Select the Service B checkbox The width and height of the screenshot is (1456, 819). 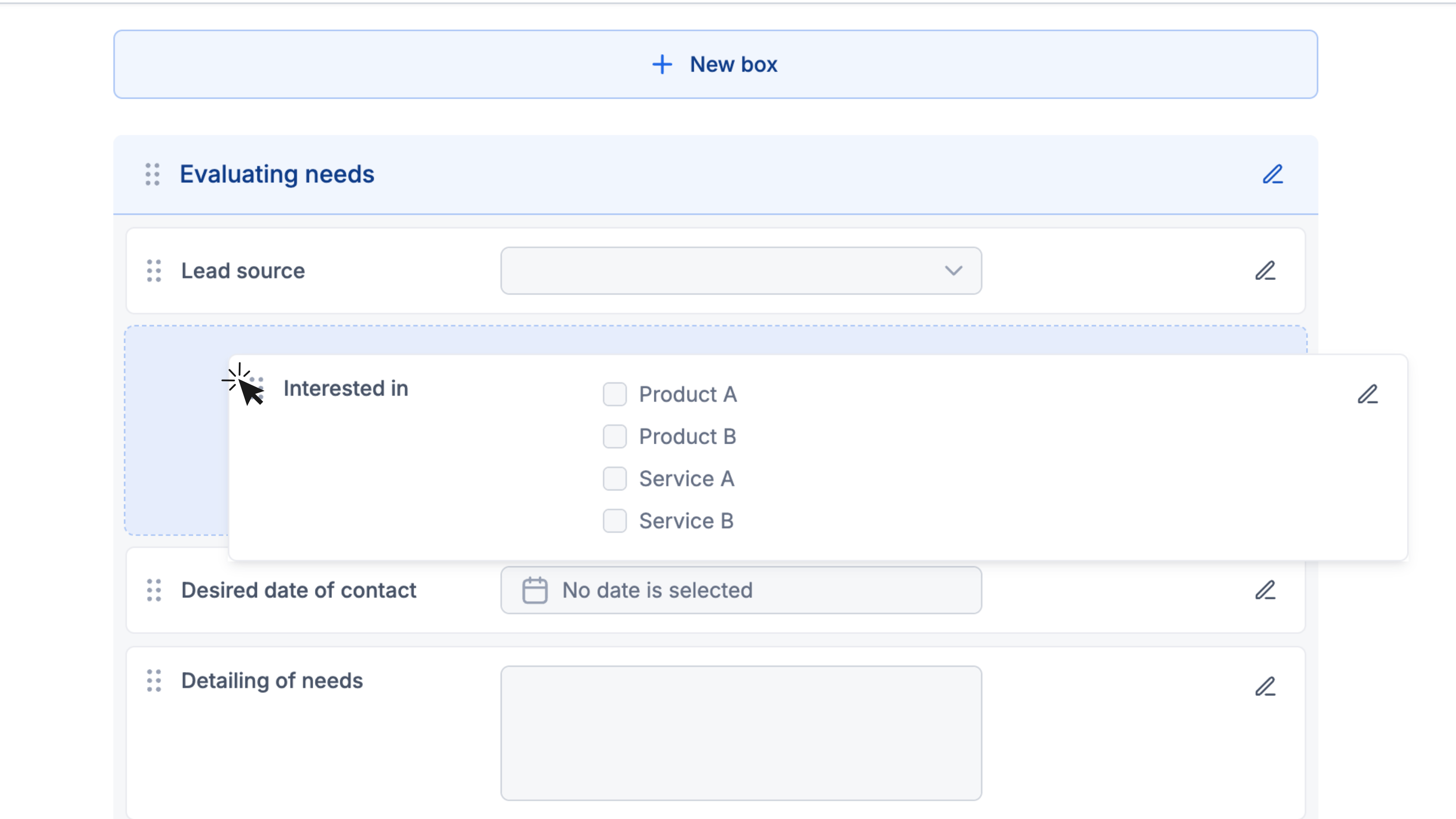[614, 520]
